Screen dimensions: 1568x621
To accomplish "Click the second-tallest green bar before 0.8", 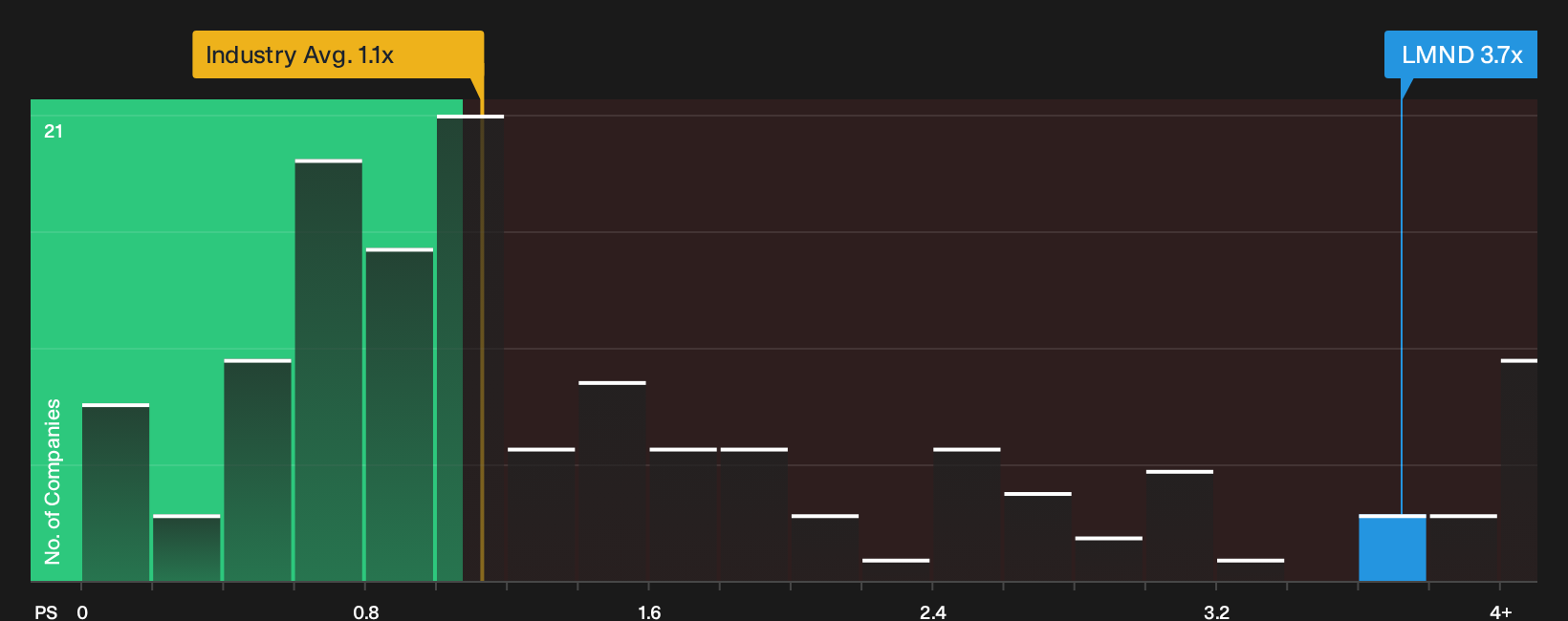I will point(329,371).
